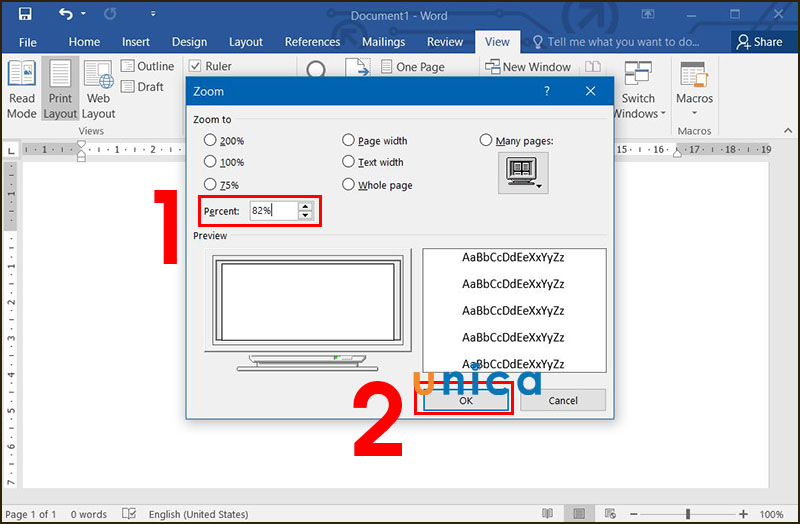Open the Home tab

point(84,42)
